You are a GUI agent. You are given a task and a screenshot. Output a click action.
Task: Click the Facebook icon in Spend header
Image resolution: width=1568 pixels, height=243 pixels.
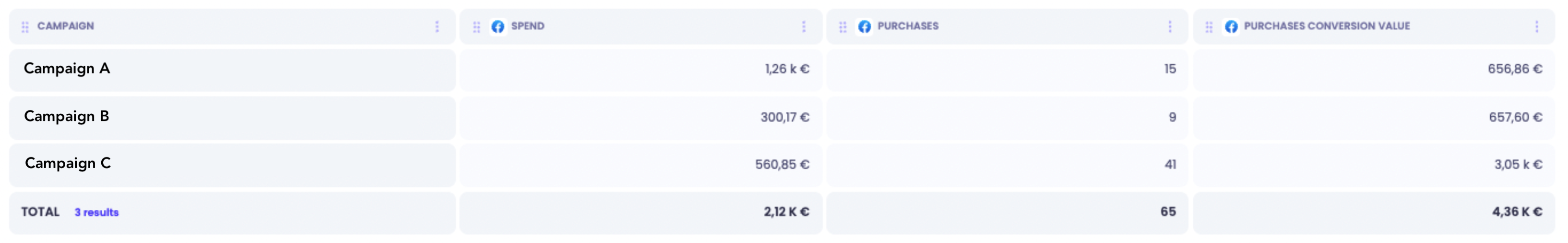[x=498, y=27]
